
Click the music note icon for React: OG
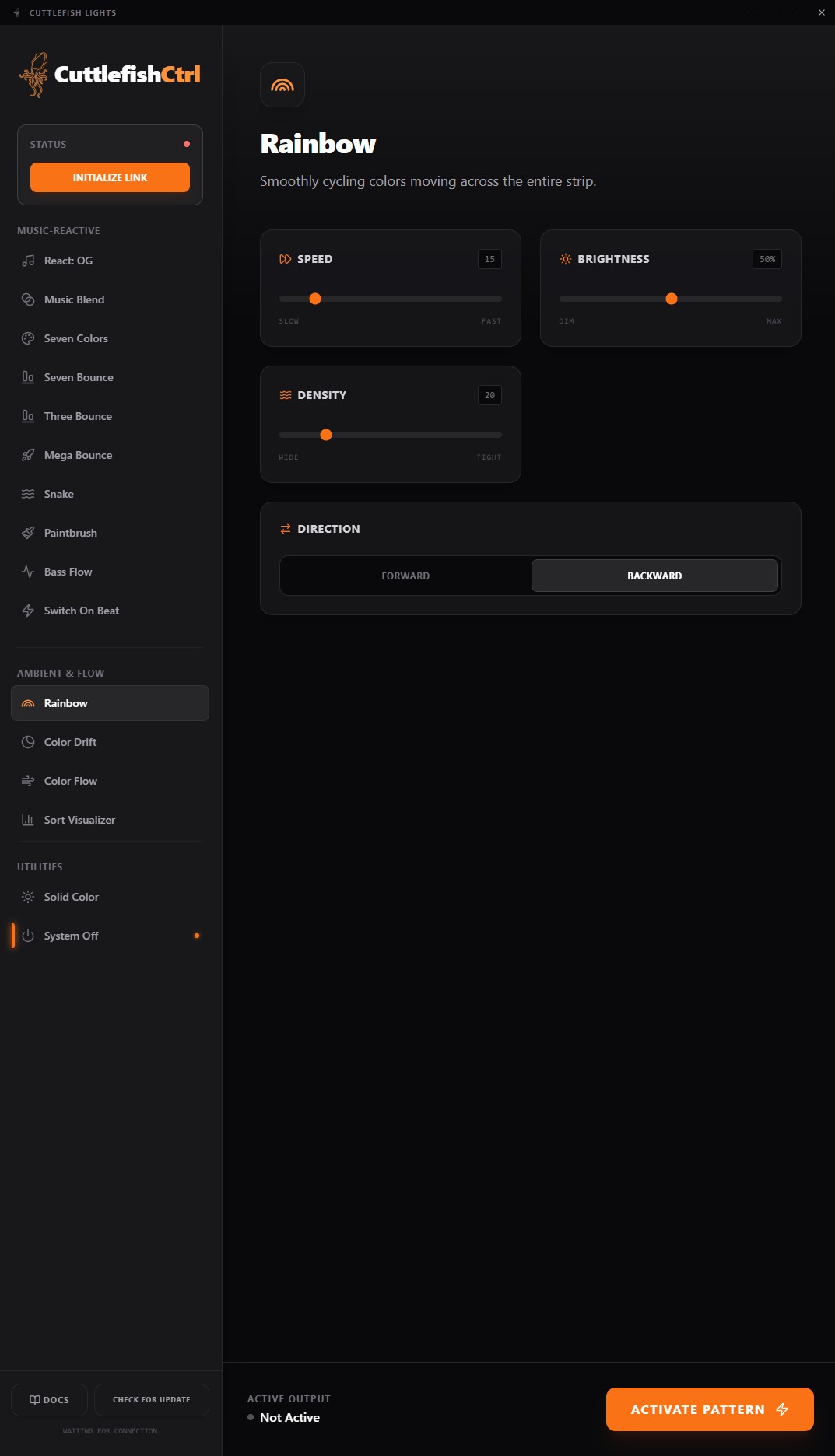(28, 261)
